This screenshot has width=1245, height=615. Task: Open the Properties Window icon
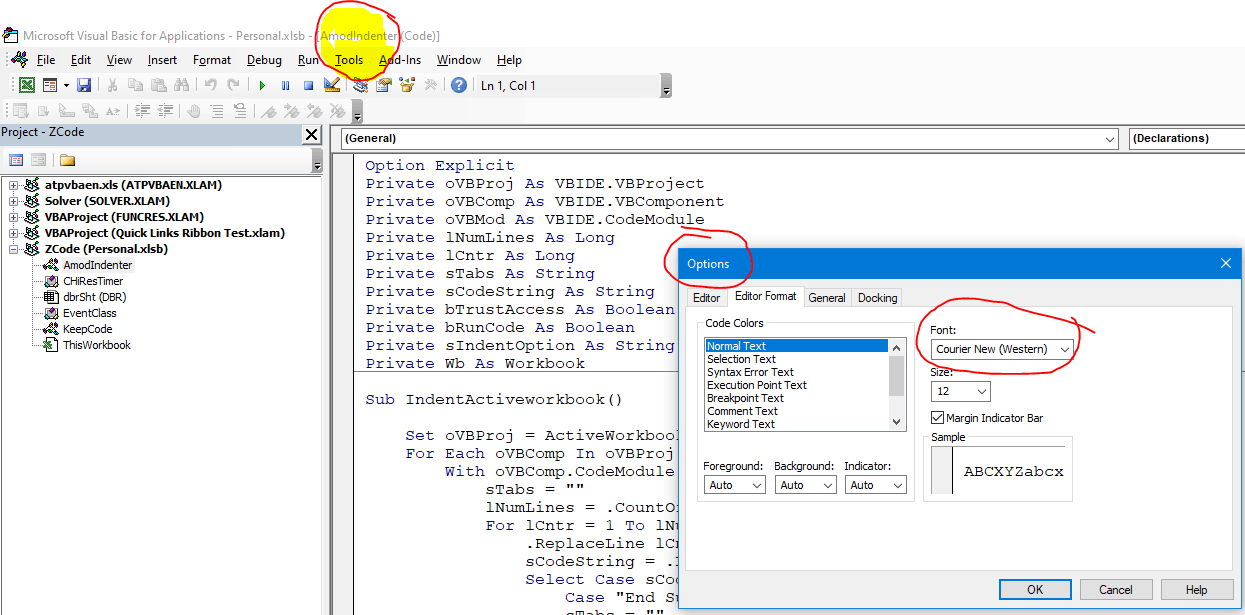point(383,85)
